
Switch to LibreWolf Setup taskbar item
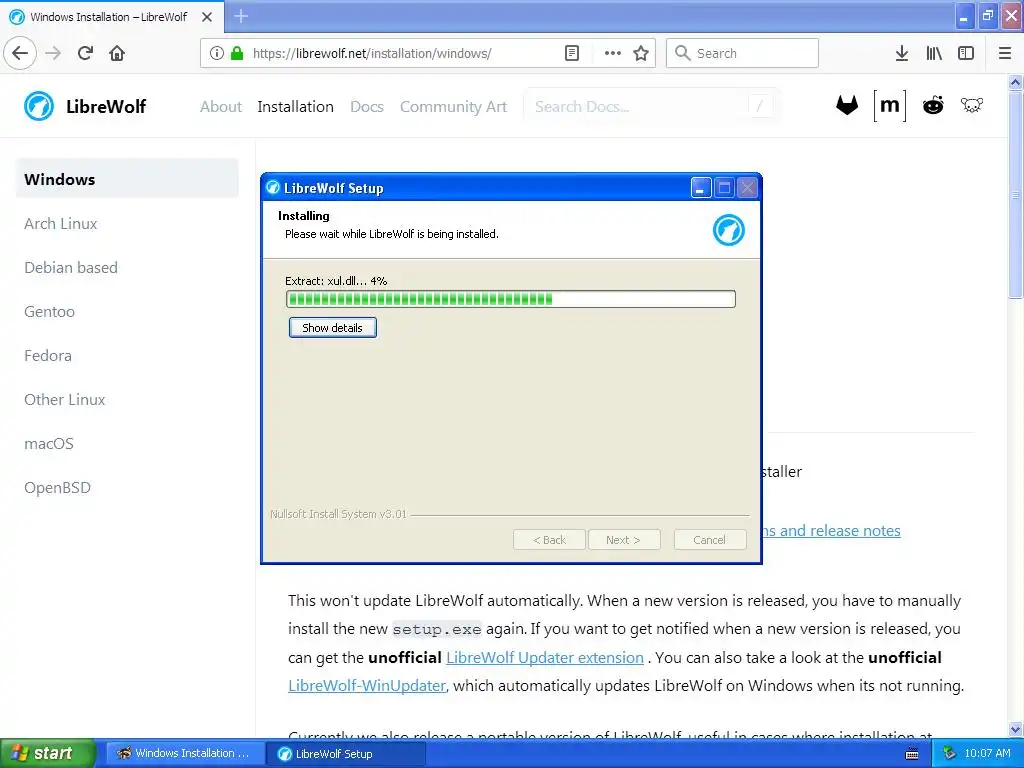[x=346, y=754]
